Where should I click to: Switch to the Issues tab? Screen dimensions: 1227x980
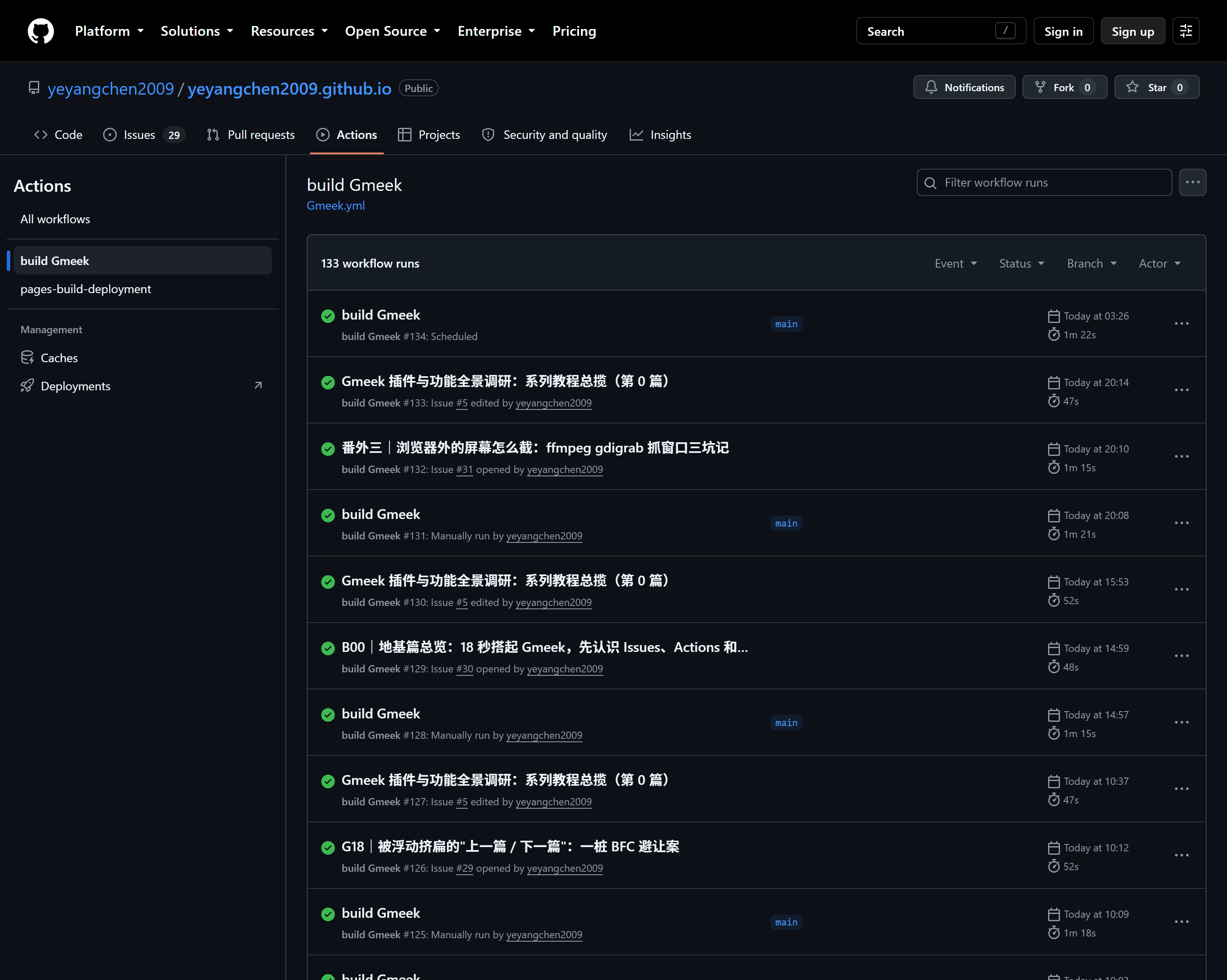click(x=144, y=135)
